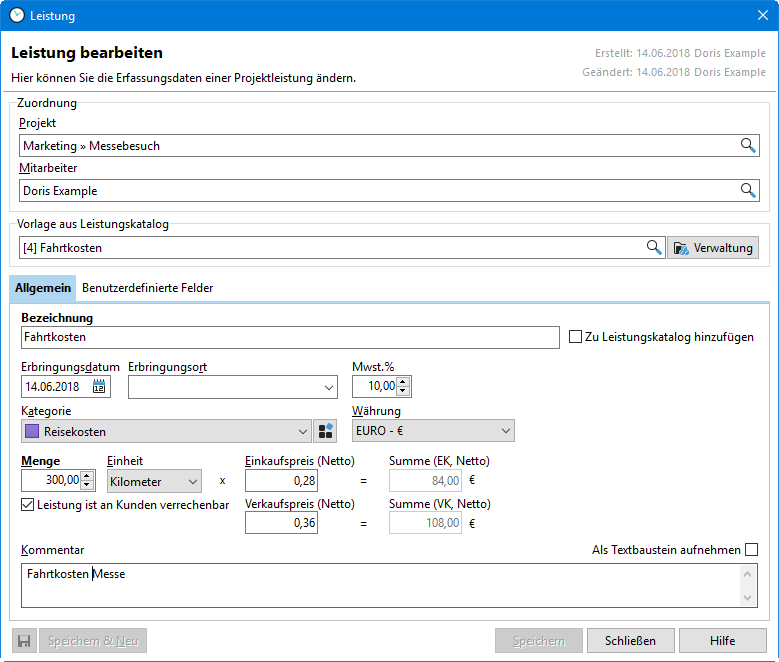This screenshot has height=662, width=779.
Task: Click the Leistungskatalog search magnifier icon
Action: point(654,247)
